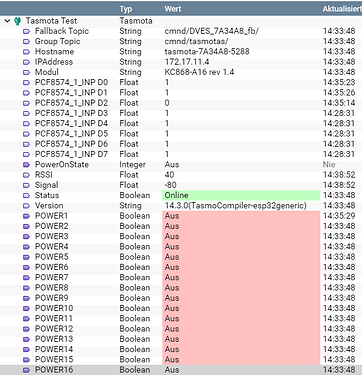Sort by the Typ column header
This screenshot has width=362, height=375.
tap(126, 9)
